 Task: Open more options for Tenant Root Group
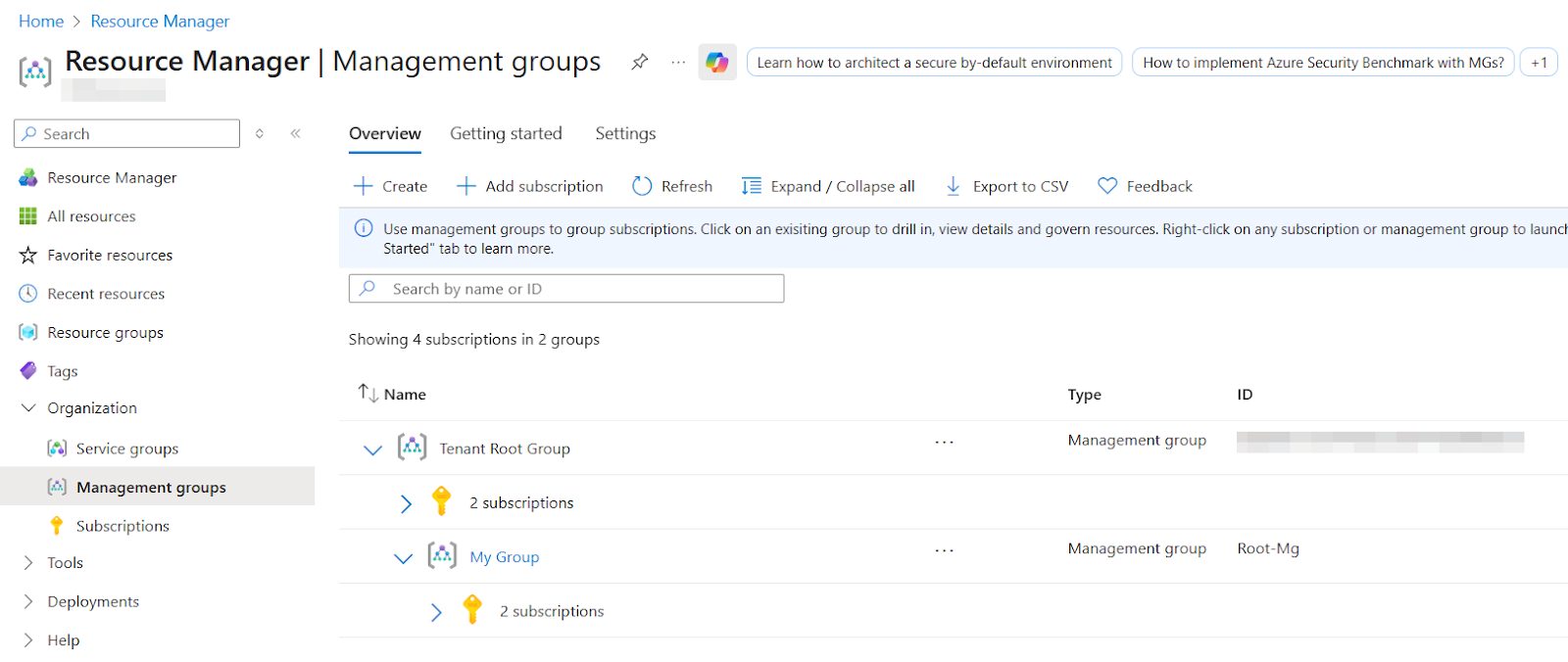click(944, 443)
